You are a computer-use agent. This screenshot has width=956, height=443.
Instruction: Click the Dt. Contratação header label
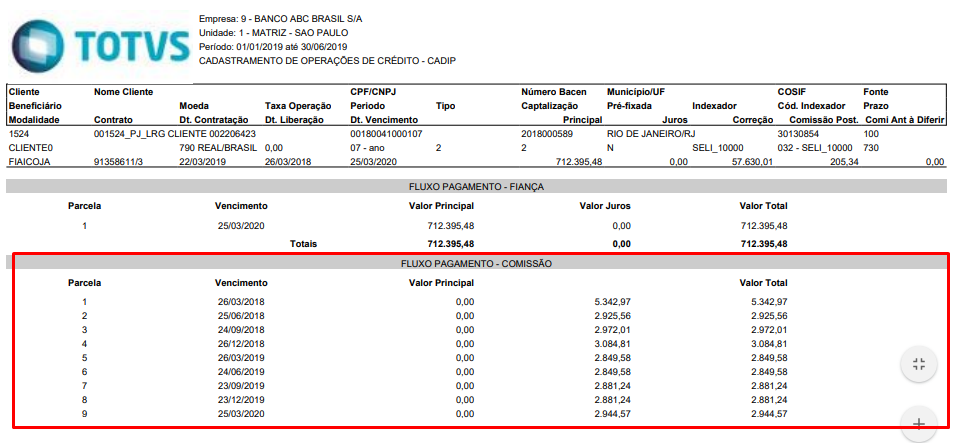(x=214, y=120)
